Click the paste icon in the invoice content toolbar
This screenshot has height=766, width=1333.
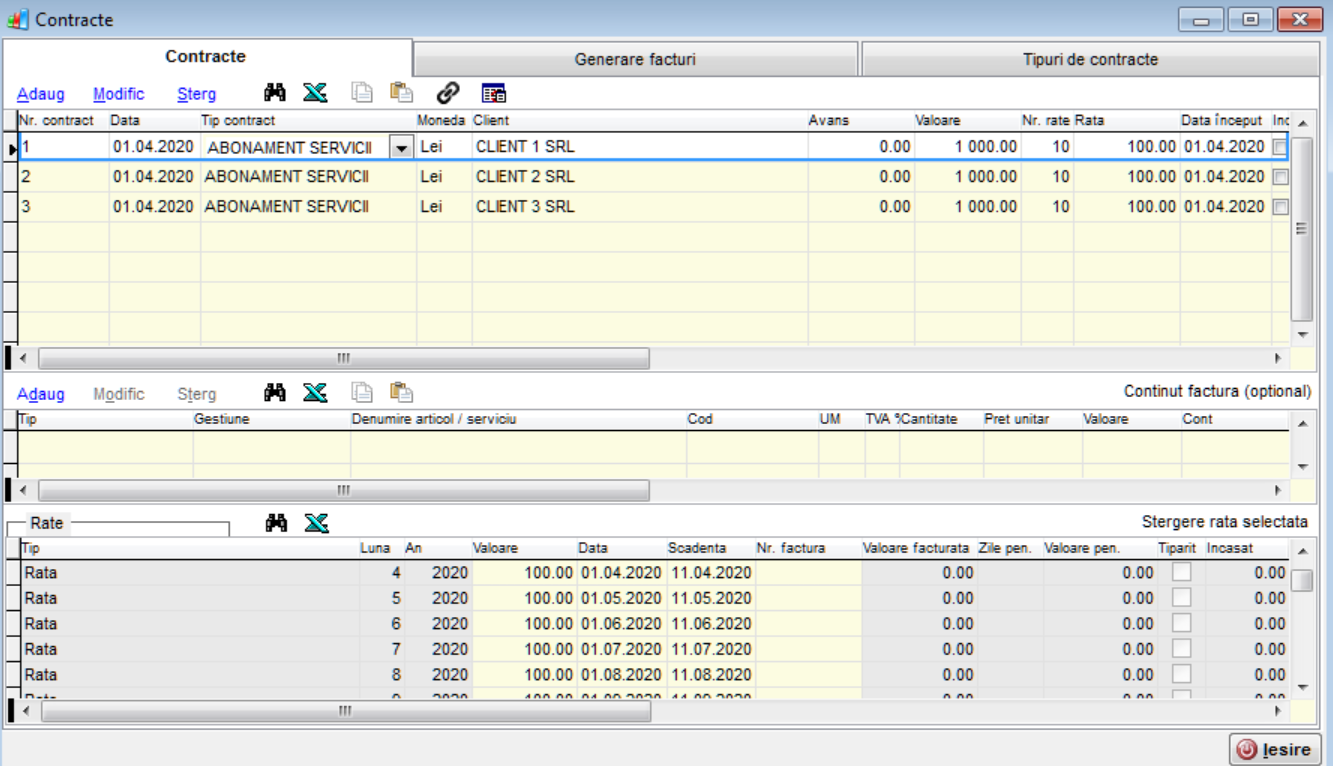[401, 393]
